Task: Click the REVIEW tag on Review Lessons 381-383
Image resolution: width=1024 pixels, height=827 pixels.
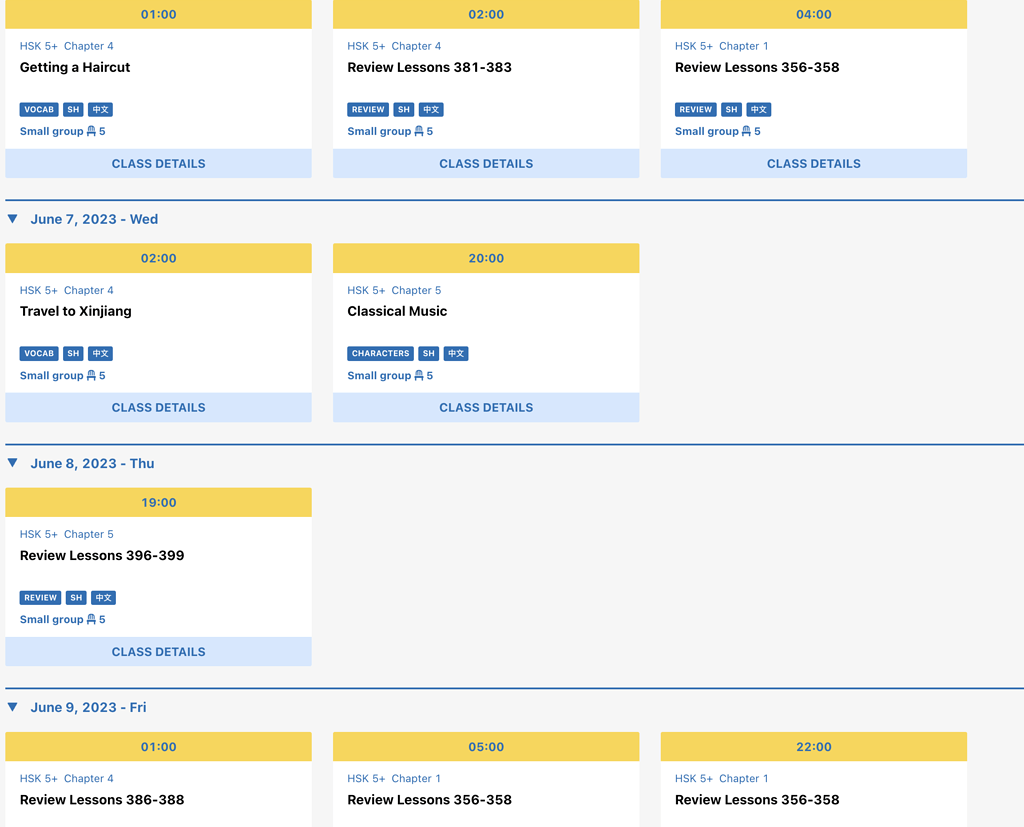Action: pyautogui.click(x=368, y=110)
